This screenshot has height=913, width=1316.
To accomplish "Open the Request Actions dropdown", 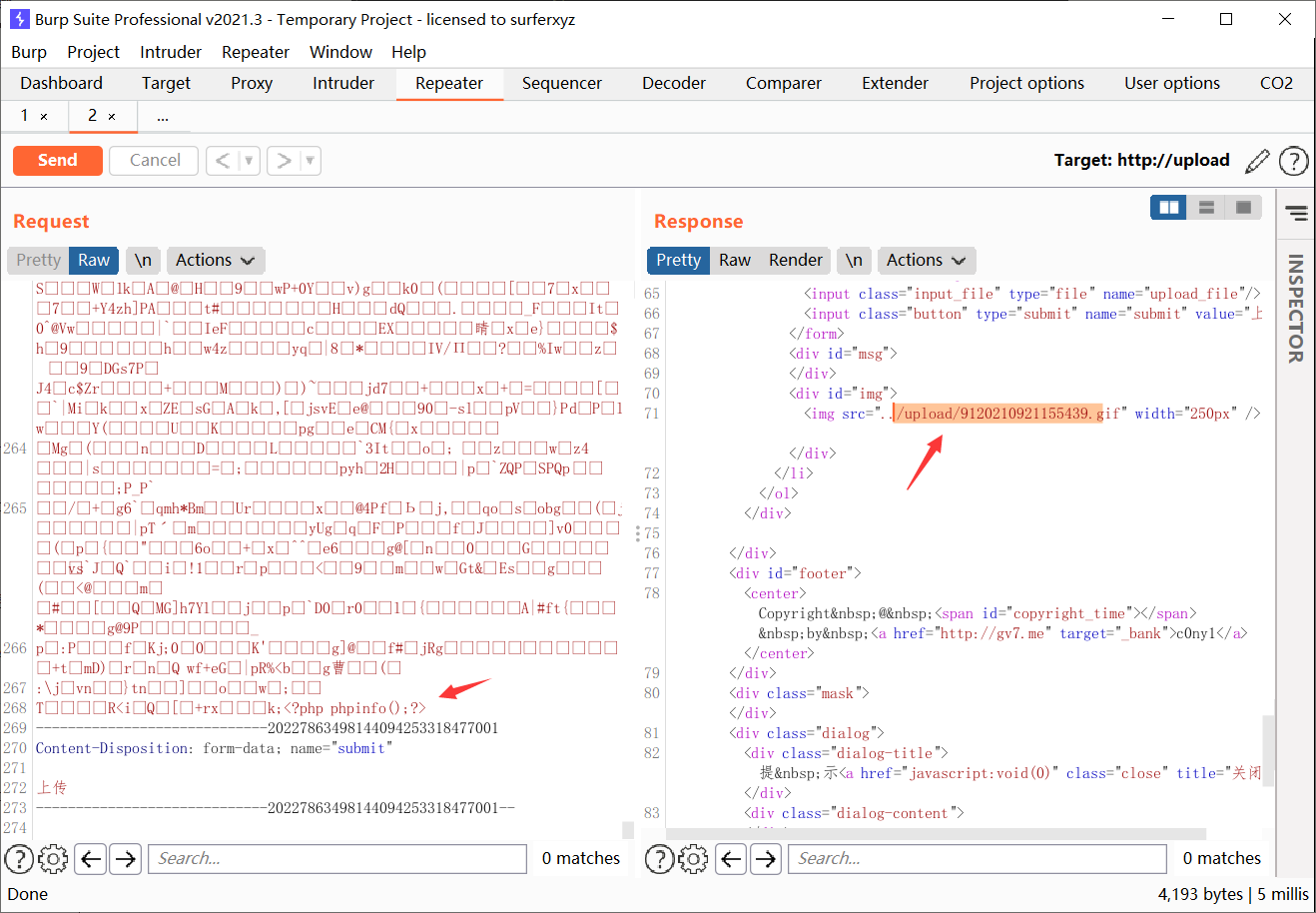I will pyautogui.click(x=215, y=260).
